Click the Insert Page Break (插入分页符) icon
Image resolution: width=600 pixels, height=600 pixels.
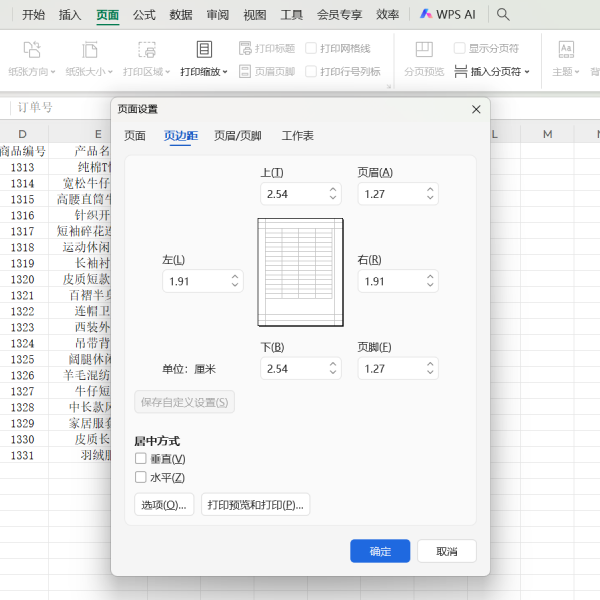461,72
